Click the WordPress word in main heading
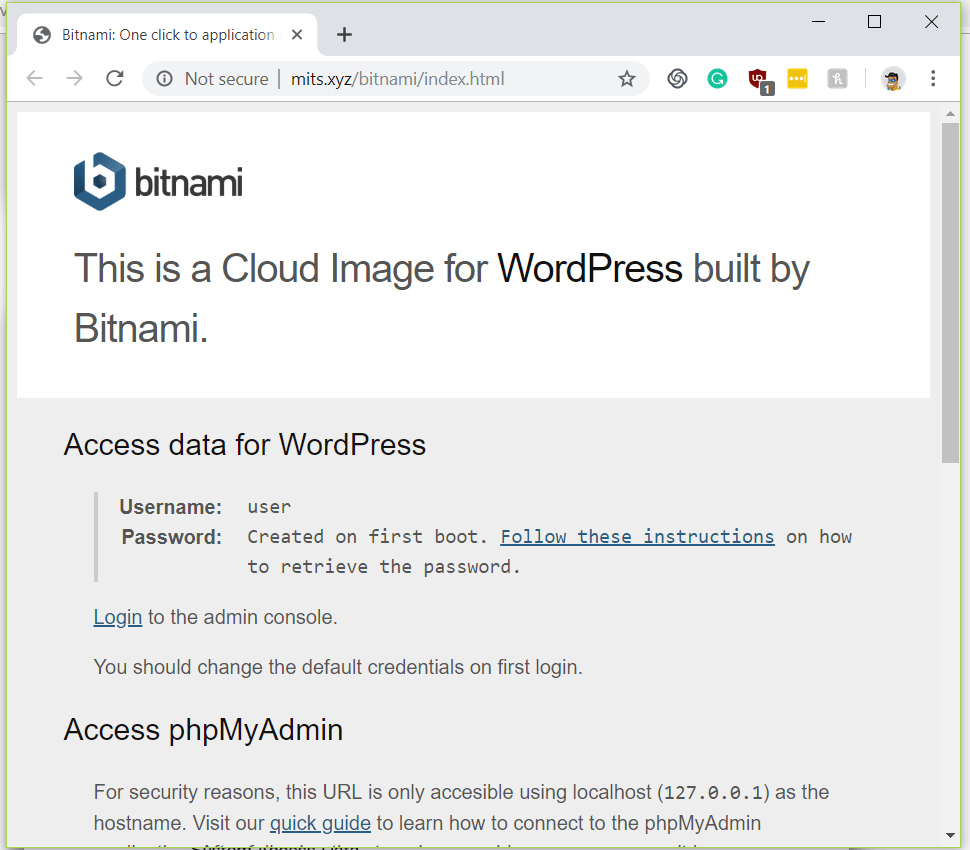Viewport: 970px width, 850px height. point(590,268)
